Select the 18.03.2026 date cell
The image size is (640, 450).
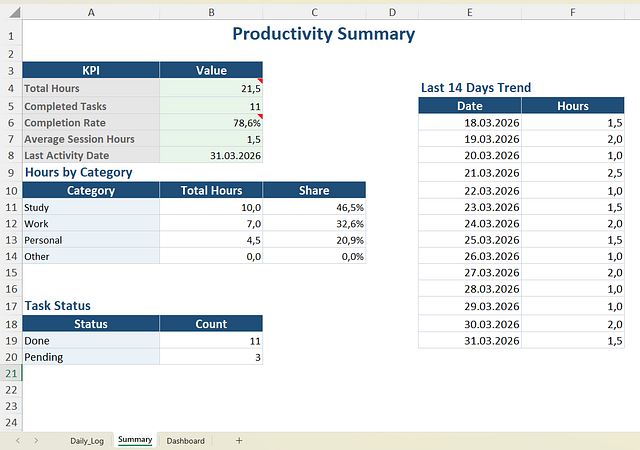(470, 122)
